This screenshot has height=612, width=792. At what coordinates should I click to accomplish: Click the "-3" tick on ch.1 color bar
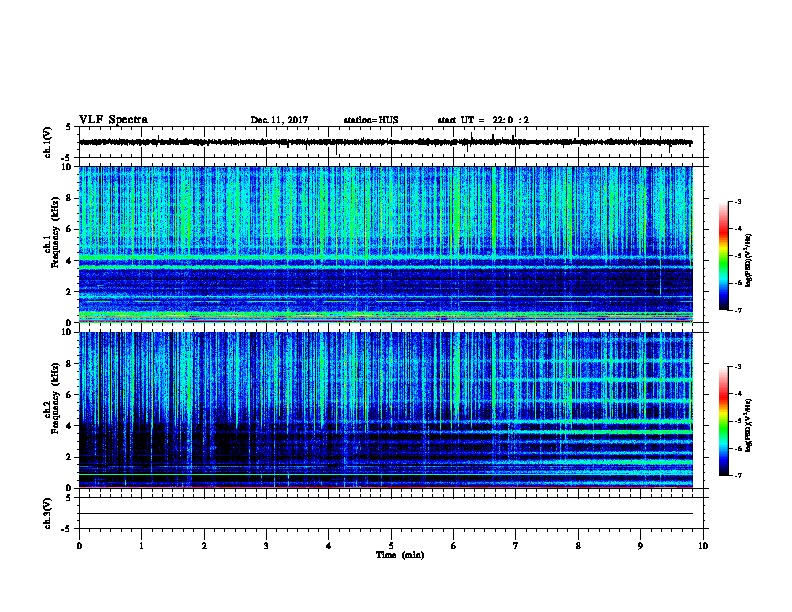[x=738, y=201]
